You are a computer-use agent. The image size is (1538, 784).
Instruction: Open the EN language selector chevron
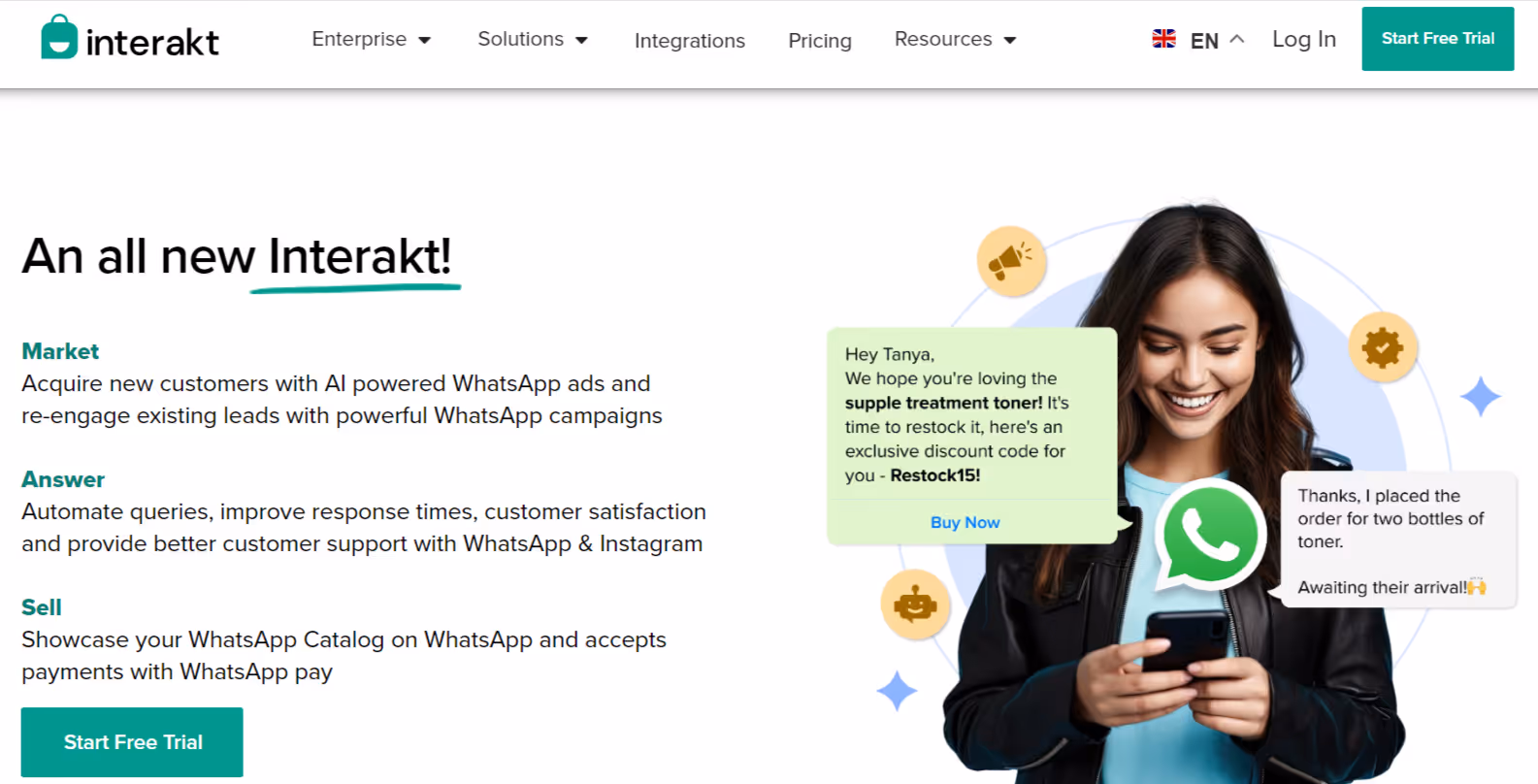1237,39
